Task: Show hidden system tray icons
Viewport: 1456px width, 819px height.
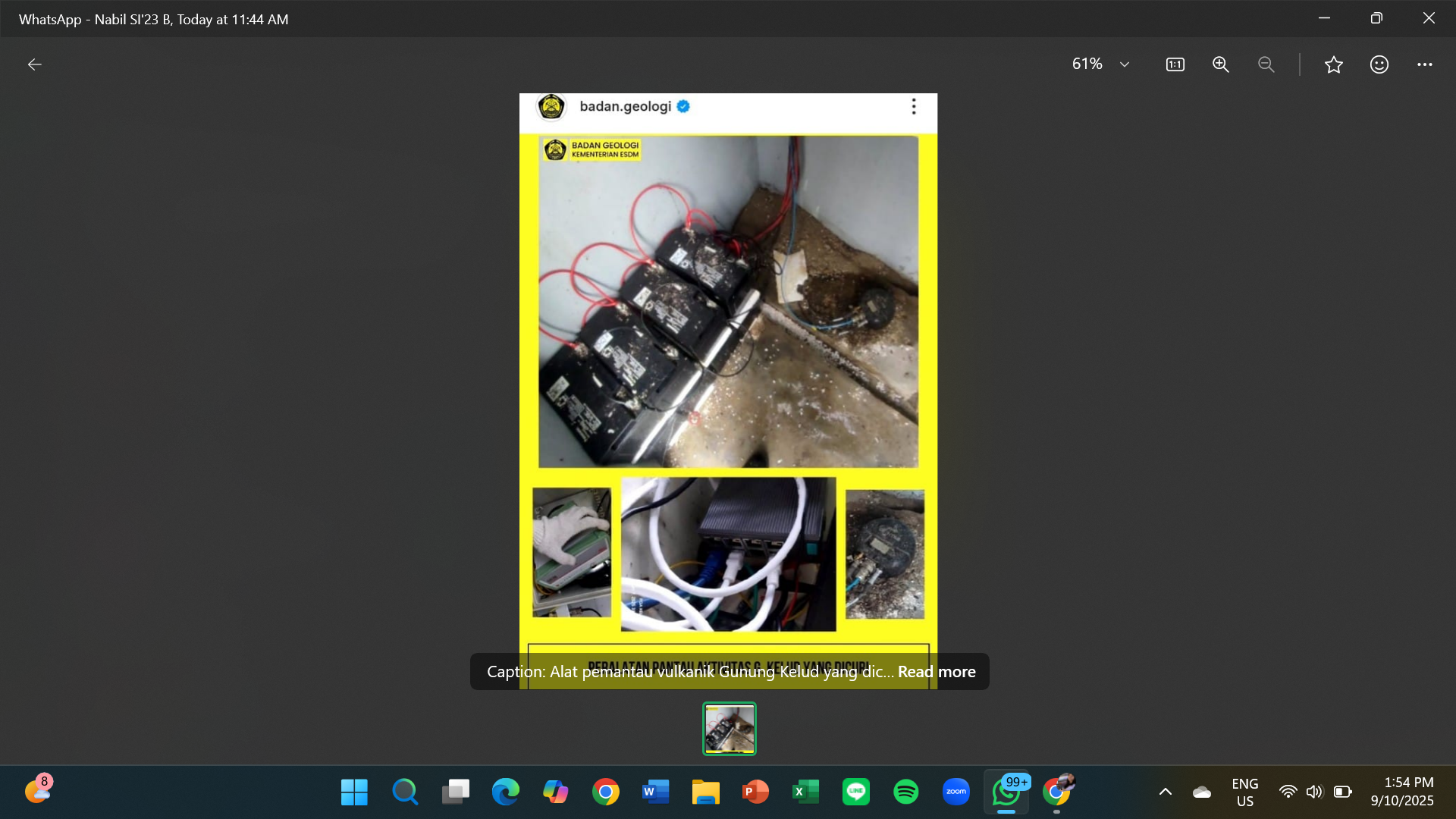Action: click(1166, 792)
